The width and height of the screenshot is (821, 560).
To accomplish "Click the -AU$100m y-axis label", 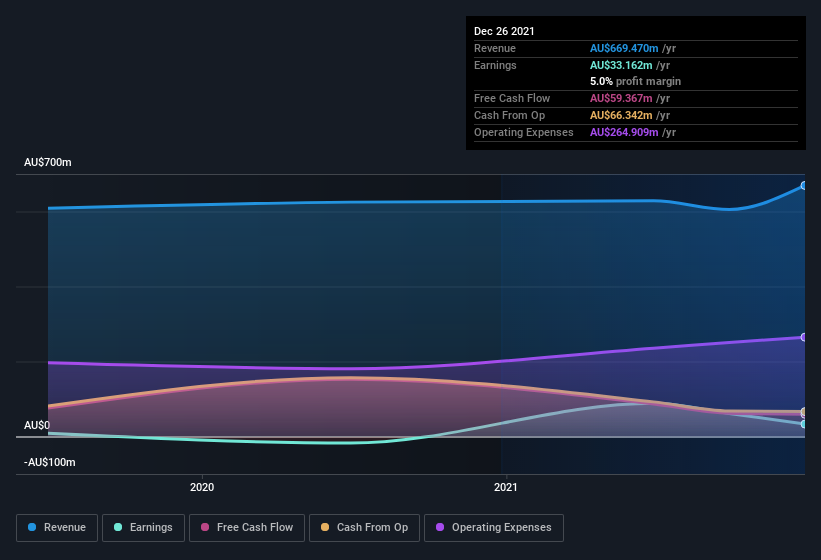I will [50, 462].
